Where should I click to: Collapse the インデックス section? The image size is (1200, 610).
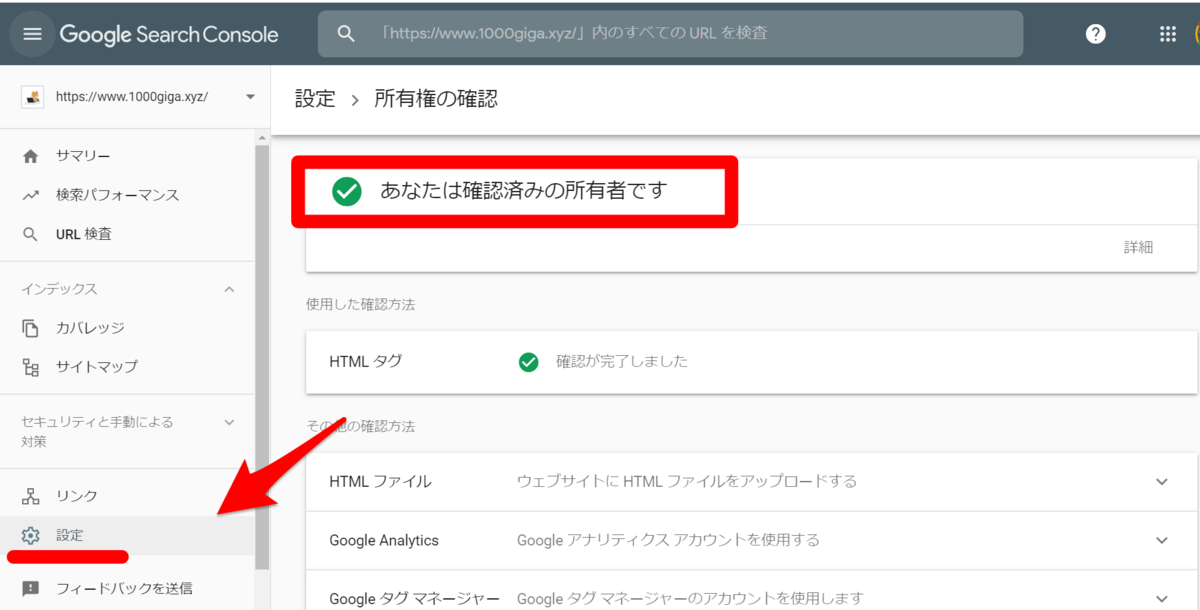click(x=229, y=290)
